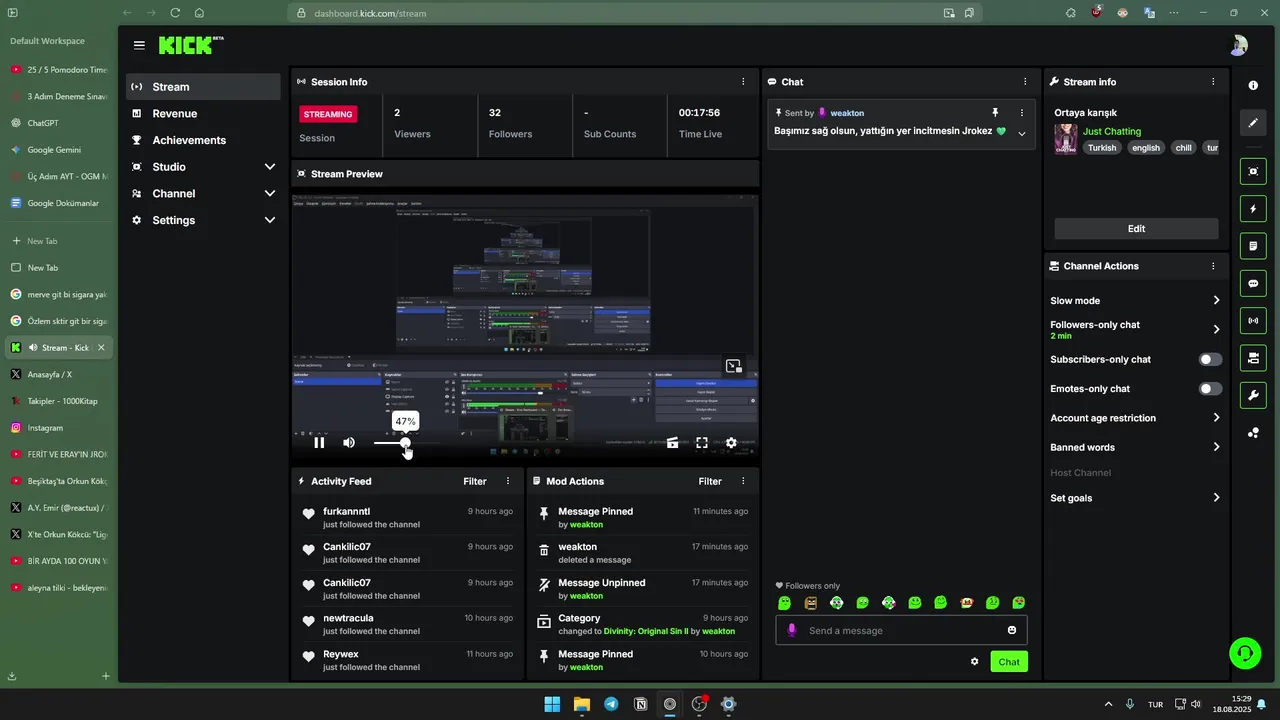
Task: Toggle the chat bubble icon in right sidebar
Action: point(1253,284)
